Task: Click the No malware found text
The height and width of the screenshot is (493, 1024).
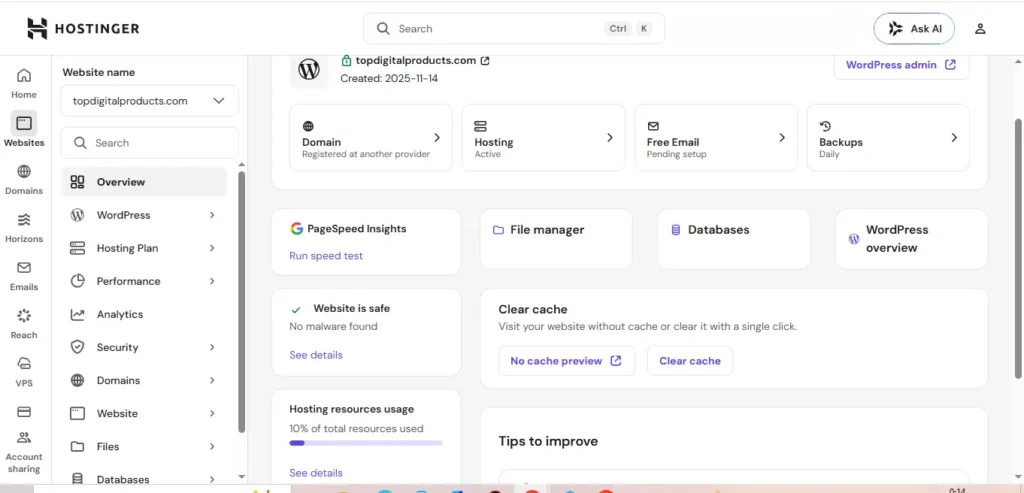Action: [333, 326]
